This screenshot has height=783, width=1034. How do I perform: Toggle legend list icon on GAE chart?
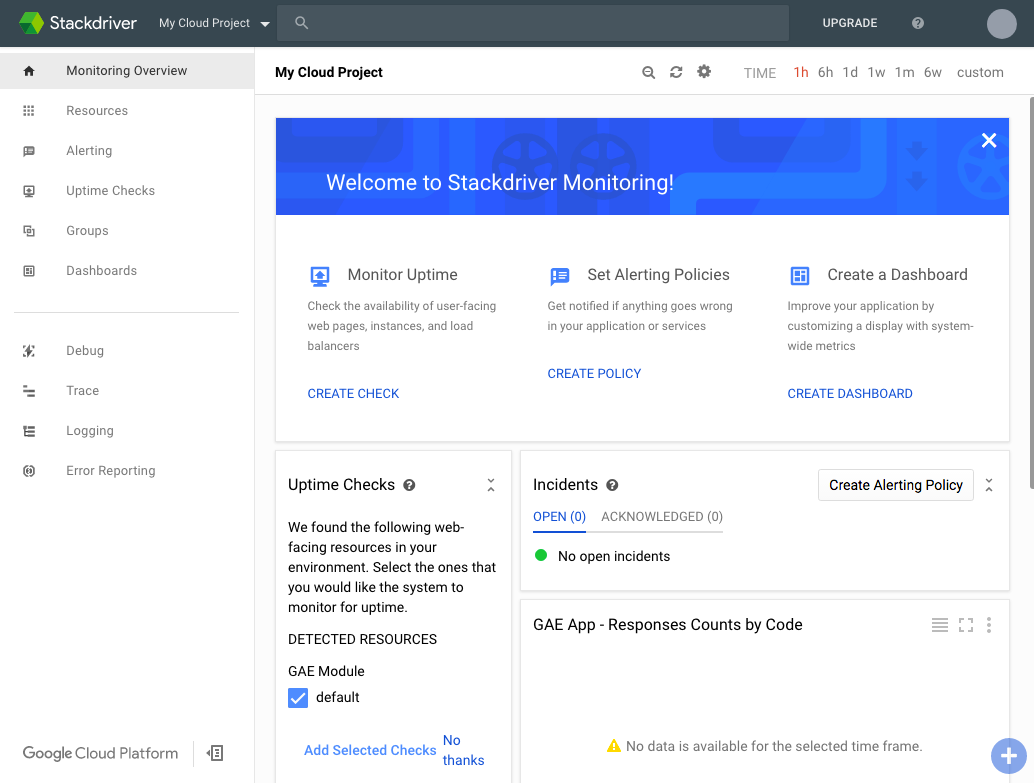pyautogui.click(x=940, y=625)
